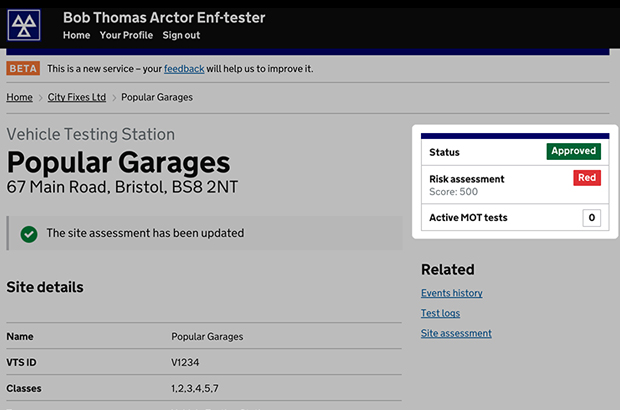Click the "Vehicle Testing Station" subtitle

click(x=91, y=134)
